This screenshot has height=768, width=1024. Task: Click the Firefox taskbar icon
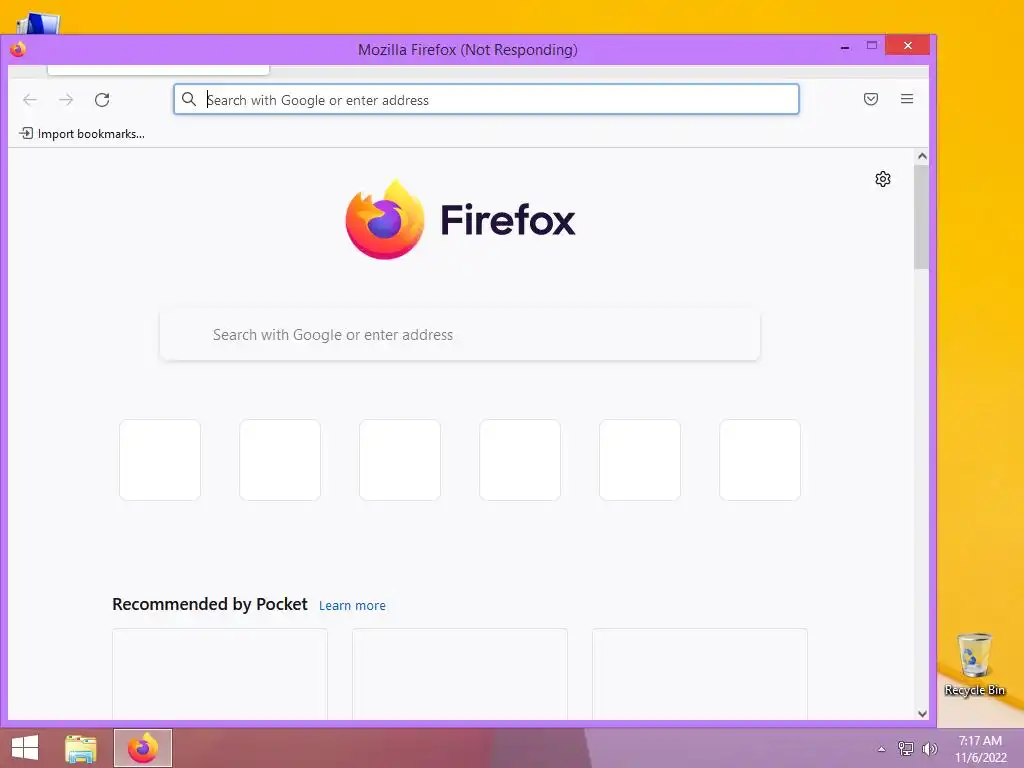click(142, 748)
